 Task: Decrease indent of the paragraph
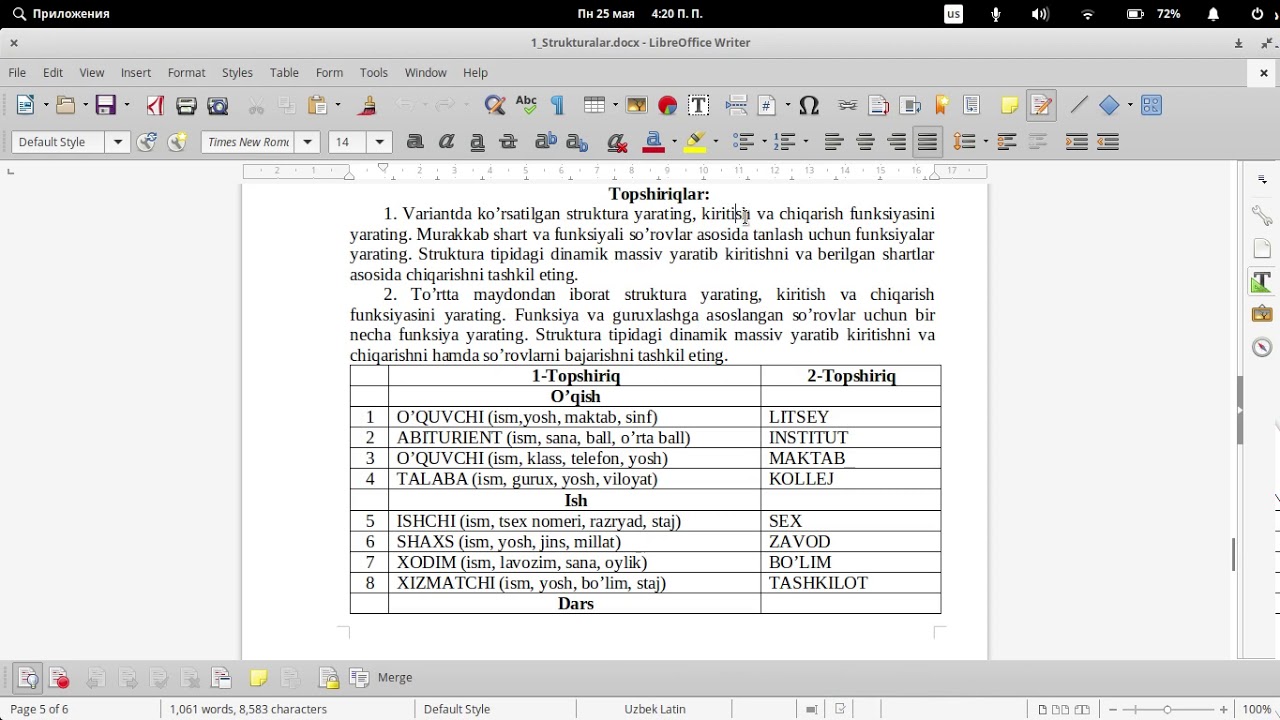tap(1107, 142)
